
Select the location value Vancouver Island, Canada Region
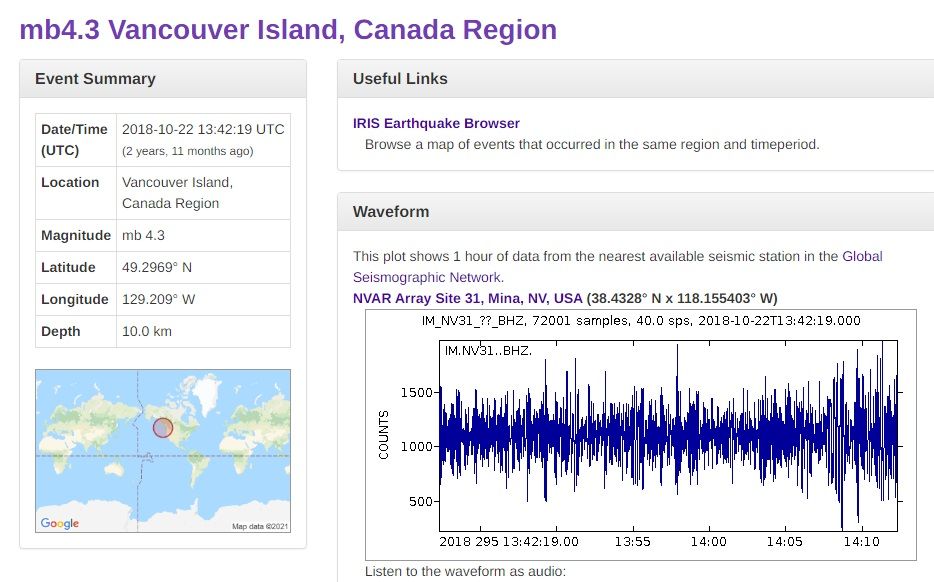[x=178, y=193]
